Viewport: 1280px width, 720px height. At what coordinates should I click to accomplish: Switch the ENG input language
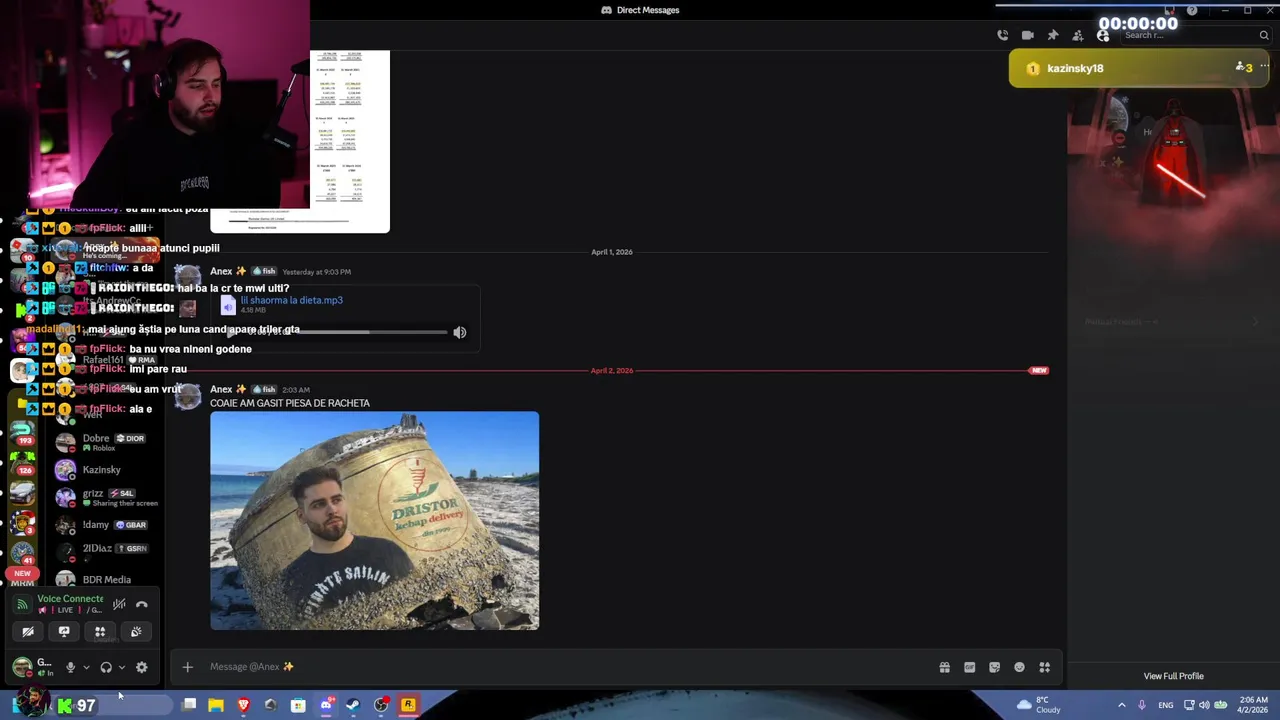click(x=1166, y=705)
